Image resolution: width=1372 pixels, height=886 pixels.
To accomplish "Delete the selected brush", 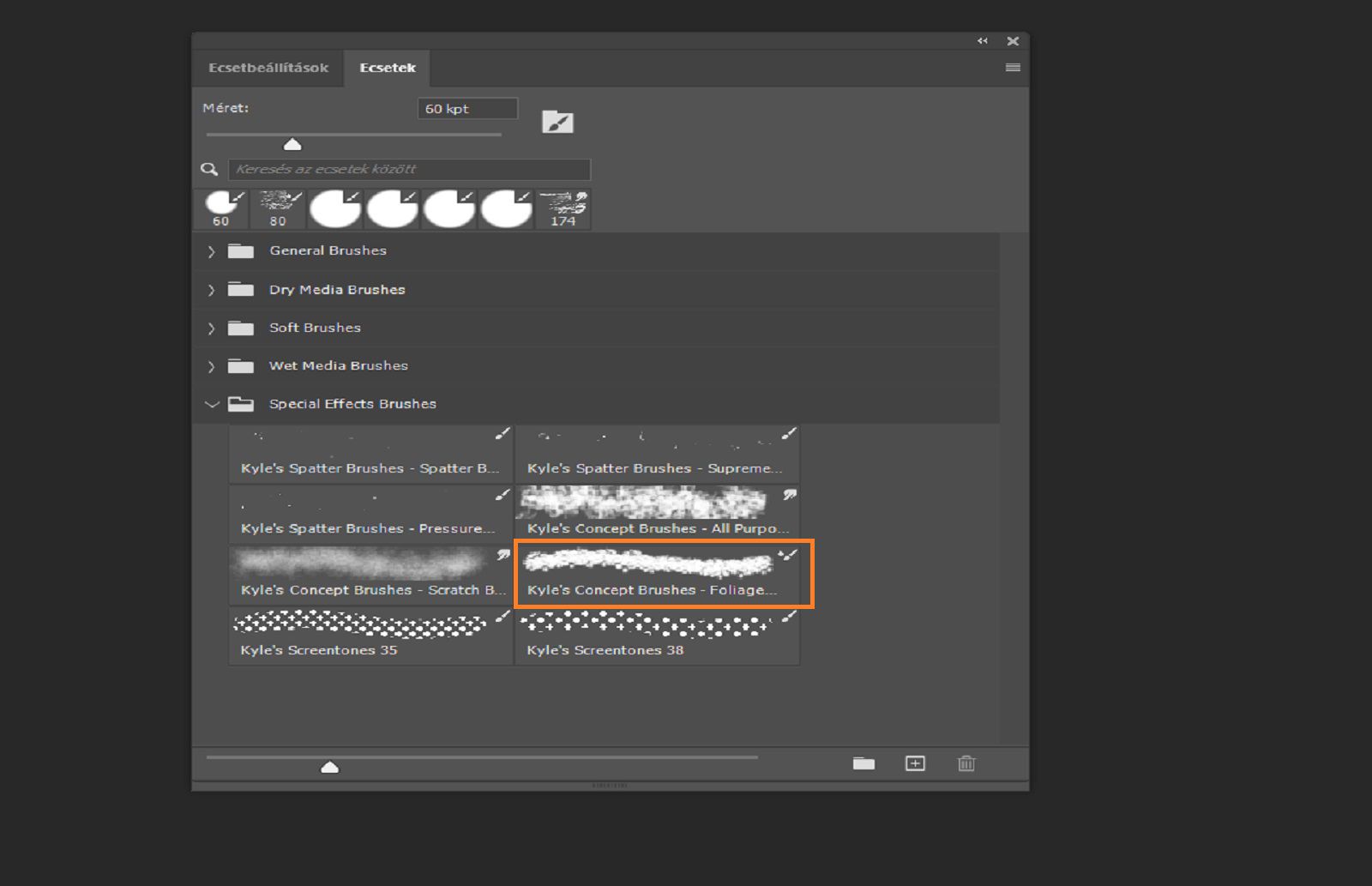I will point(966,763).
